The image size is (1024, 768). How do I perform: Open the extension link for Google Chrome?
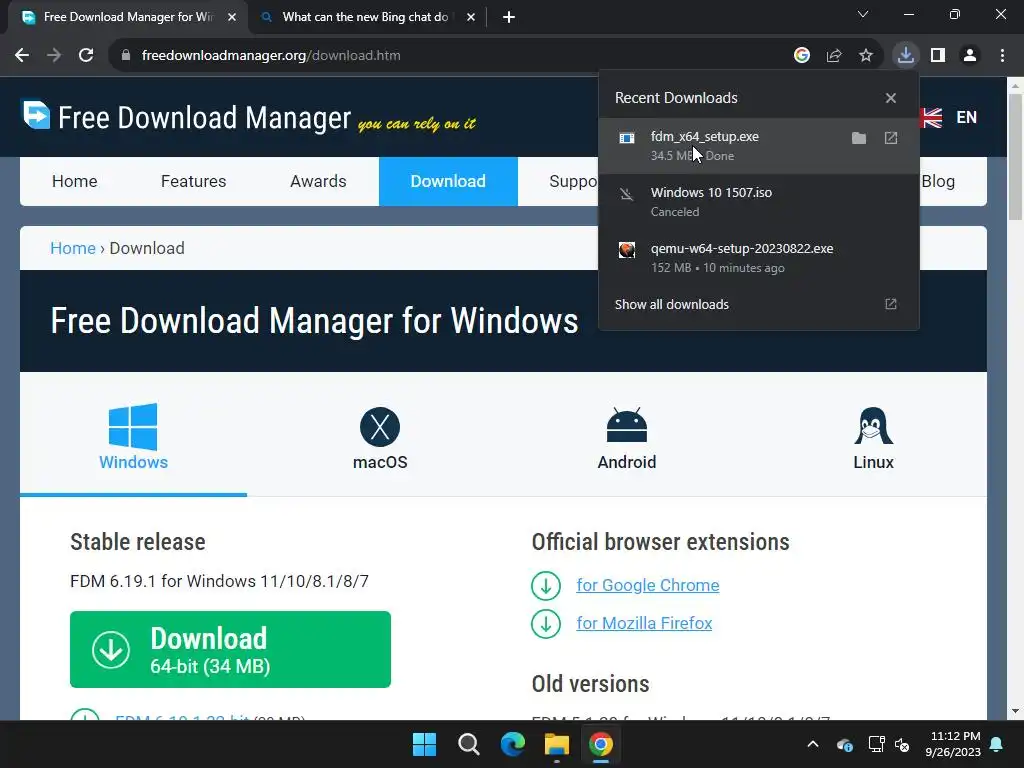(648, 585)
